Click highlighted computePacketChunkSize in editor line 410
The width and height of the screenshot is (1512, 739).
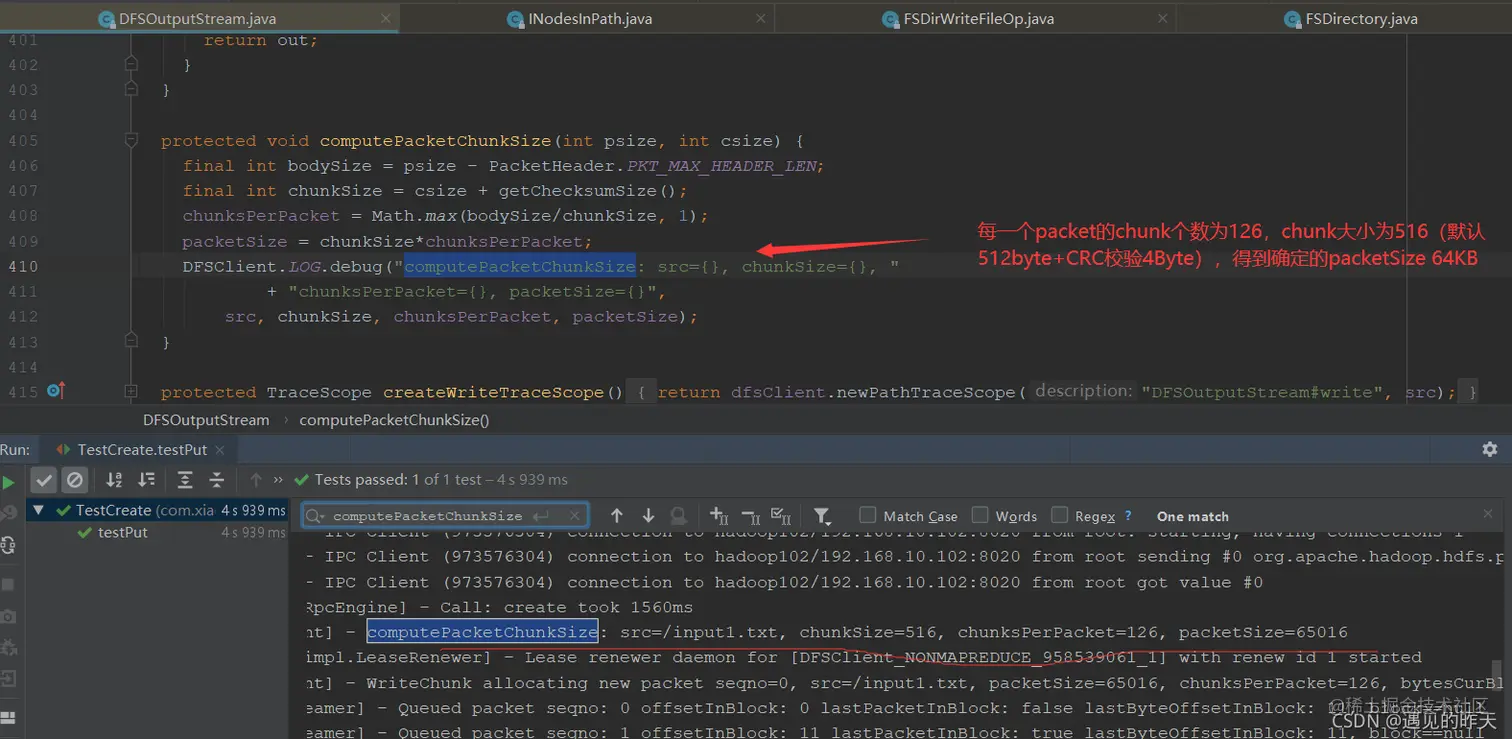pyautogui.click(x=520, y=266)
